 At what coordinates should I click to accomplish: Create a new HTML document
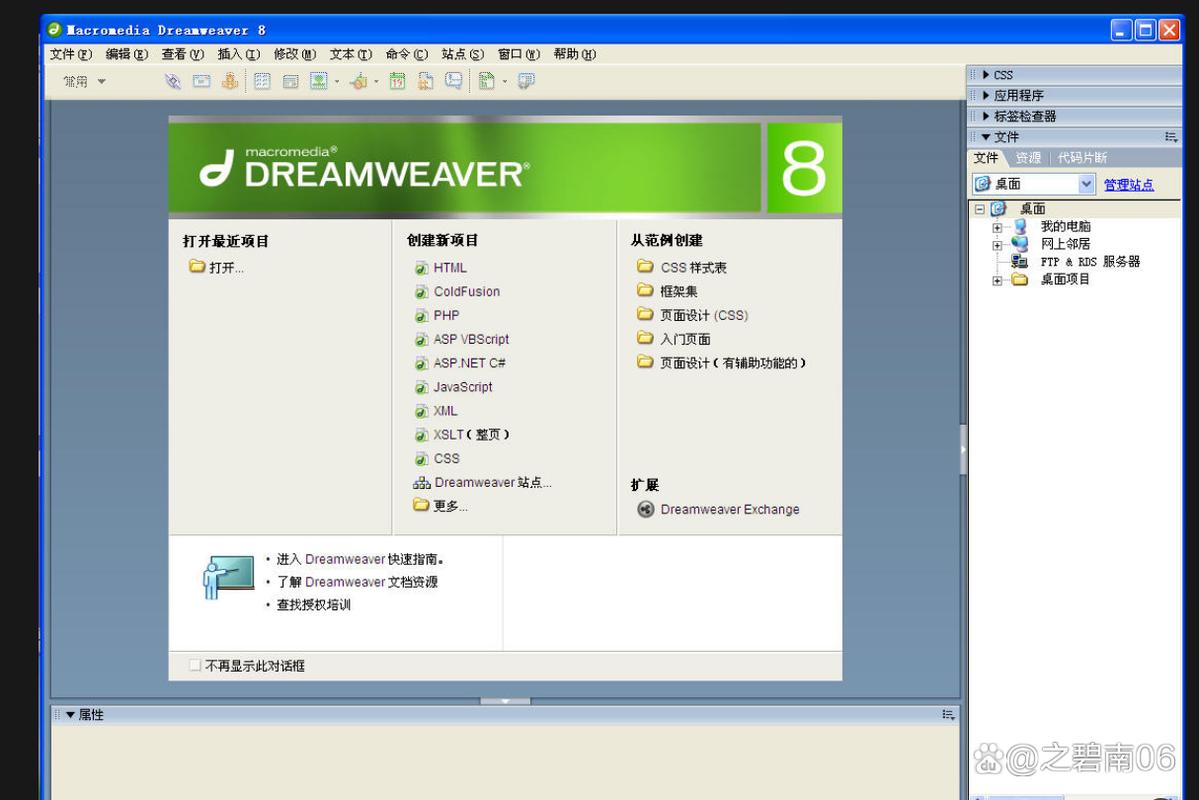[450, 267]
